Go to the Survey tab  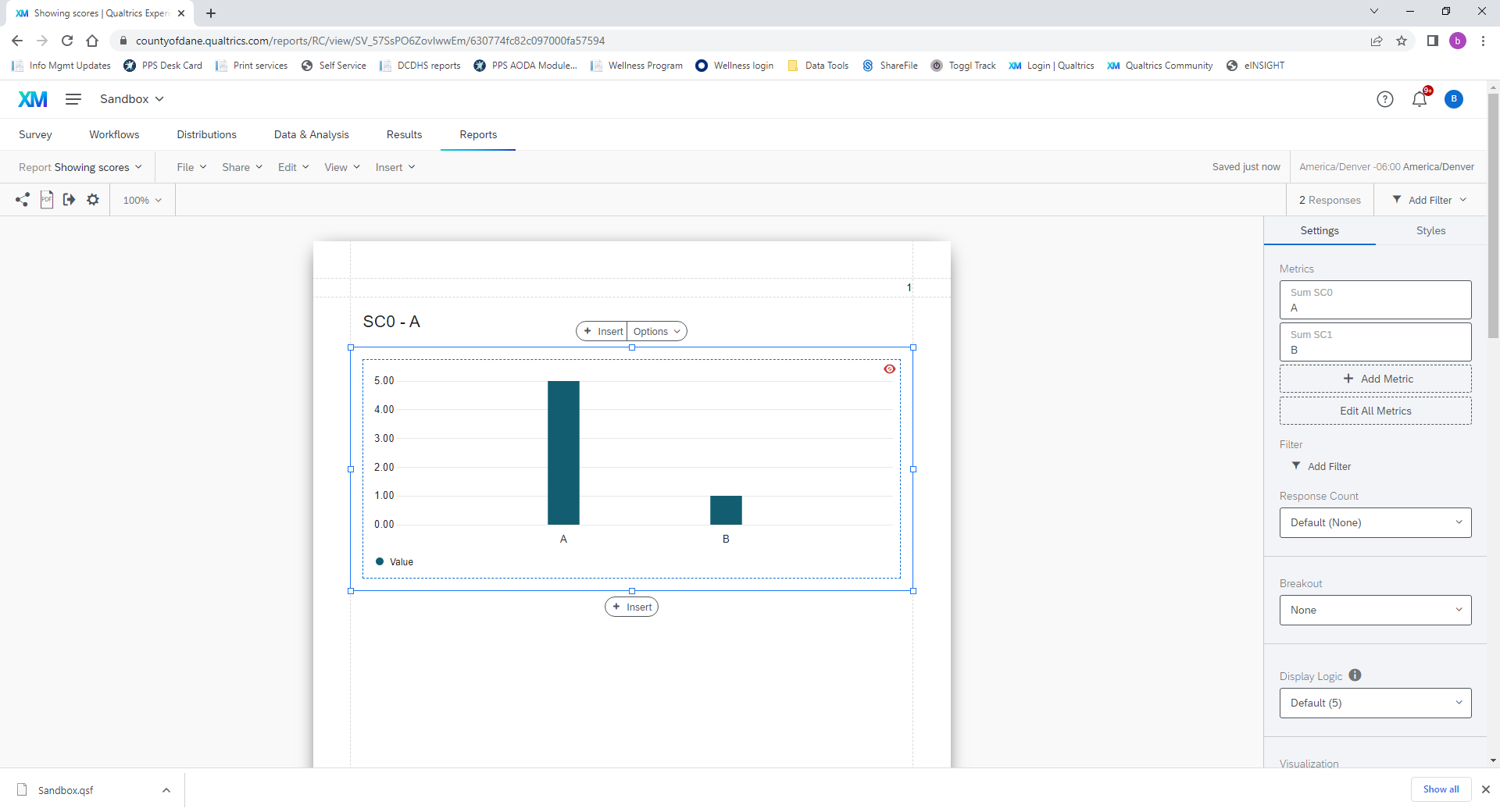click(x=35, y=134)
